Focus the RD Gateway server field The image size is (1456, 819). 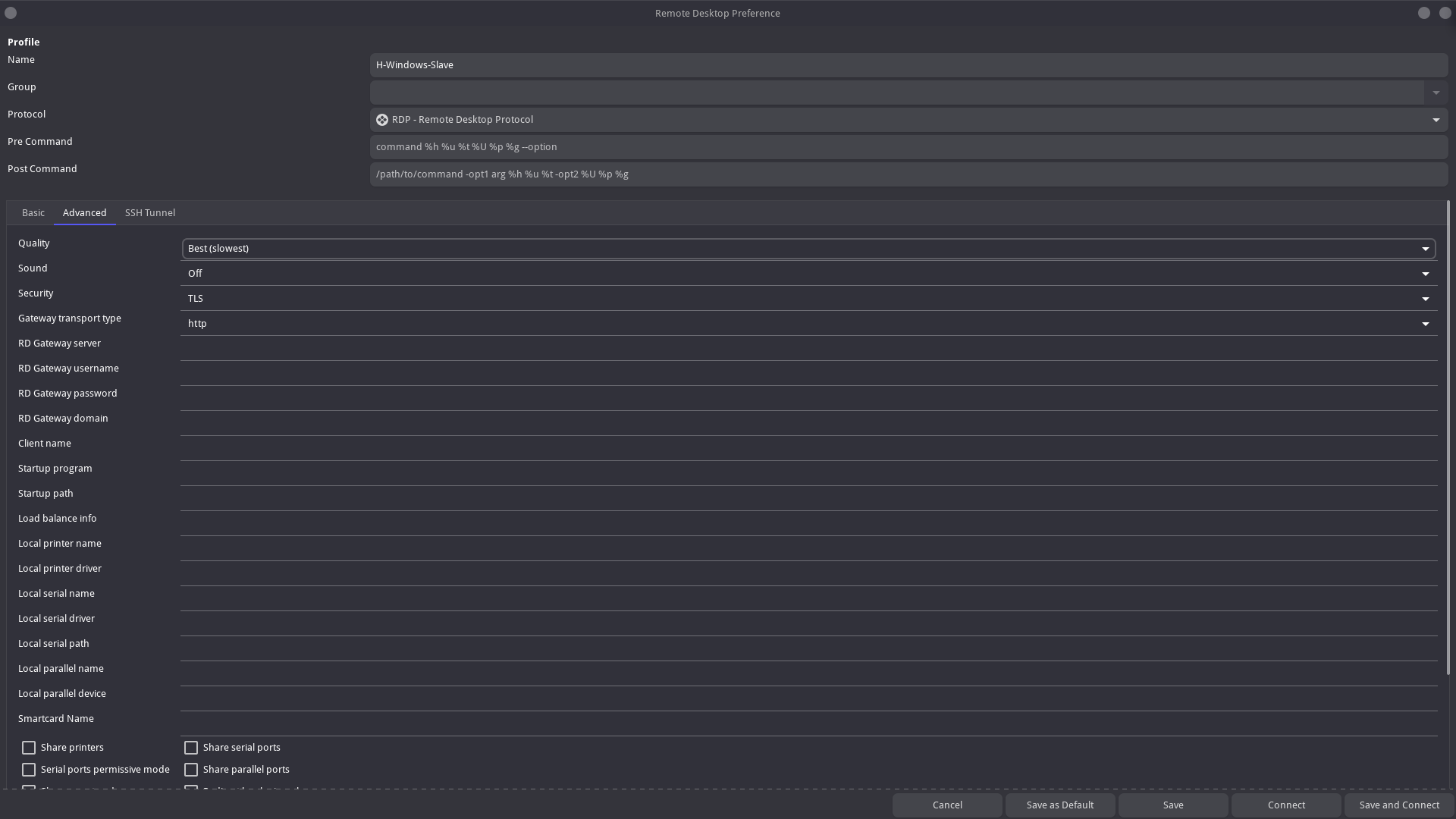click(x=808, y=347)
